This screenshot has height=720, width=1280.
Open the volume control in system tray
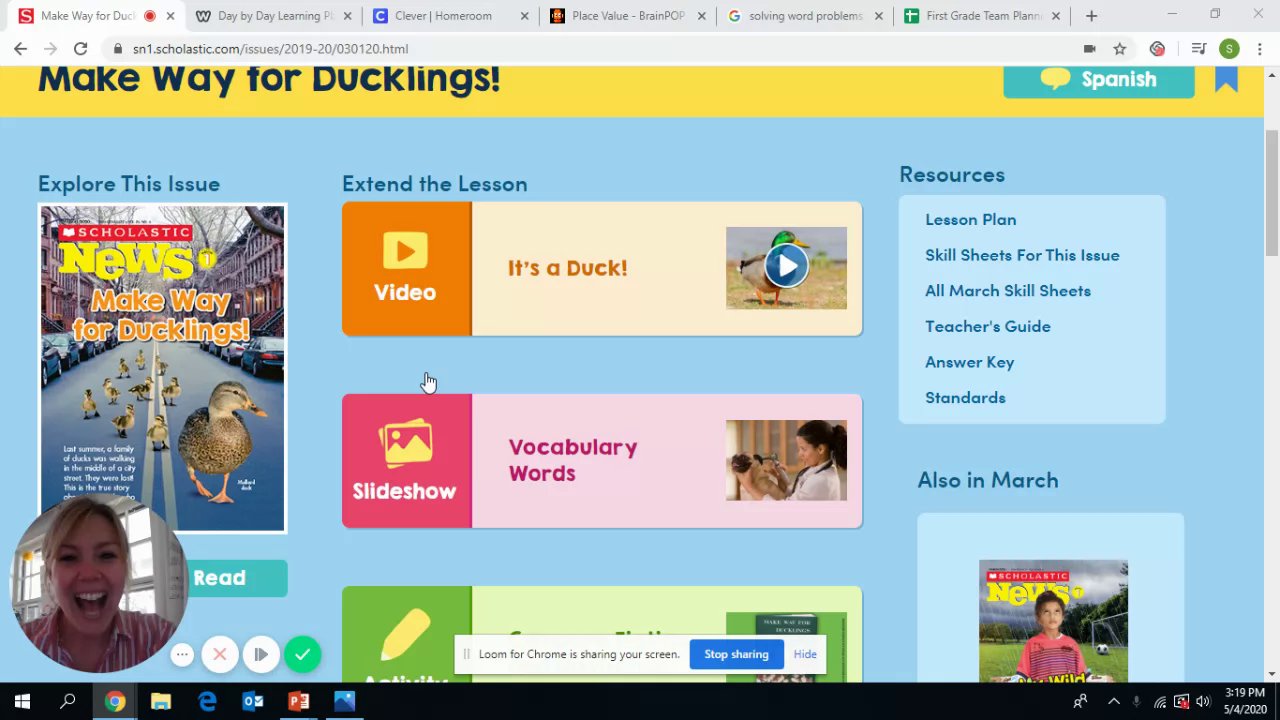click(x=1203, y=702)
